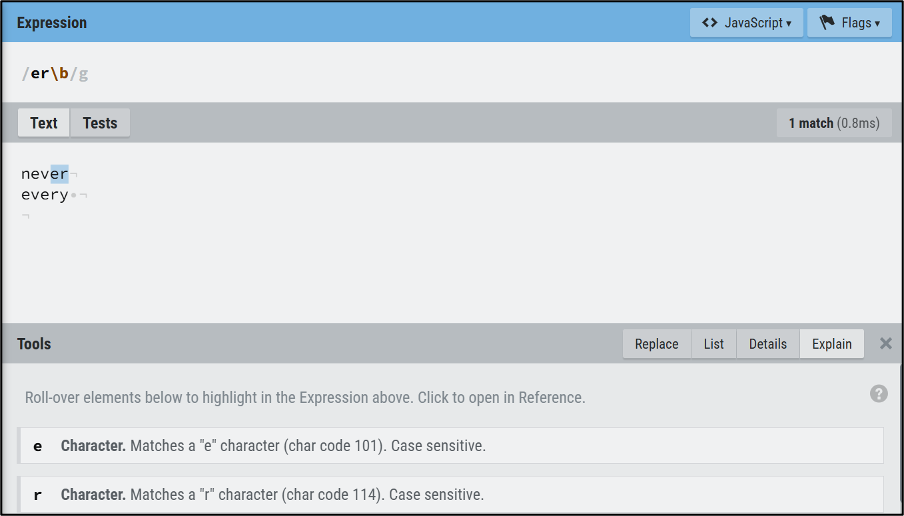The image size is (904, 516).
Task: Open the Flags dropdown menu
Action: (849, 23)
